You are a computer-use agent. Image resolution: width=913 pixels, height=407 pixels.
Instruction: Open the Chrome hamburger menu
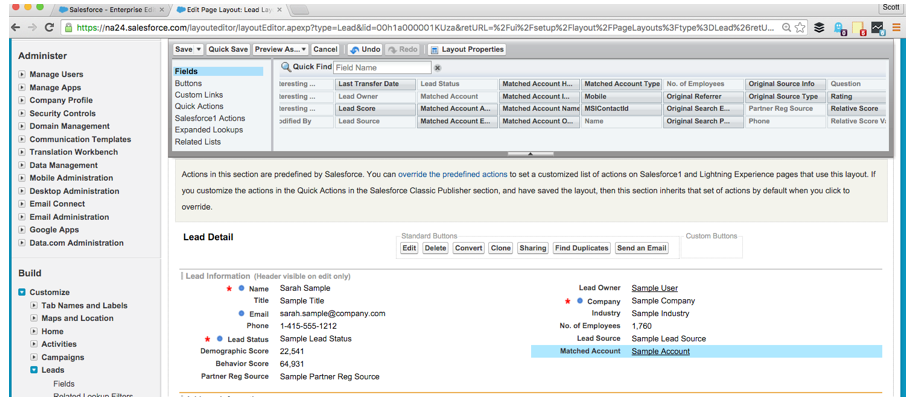point(897,27)
